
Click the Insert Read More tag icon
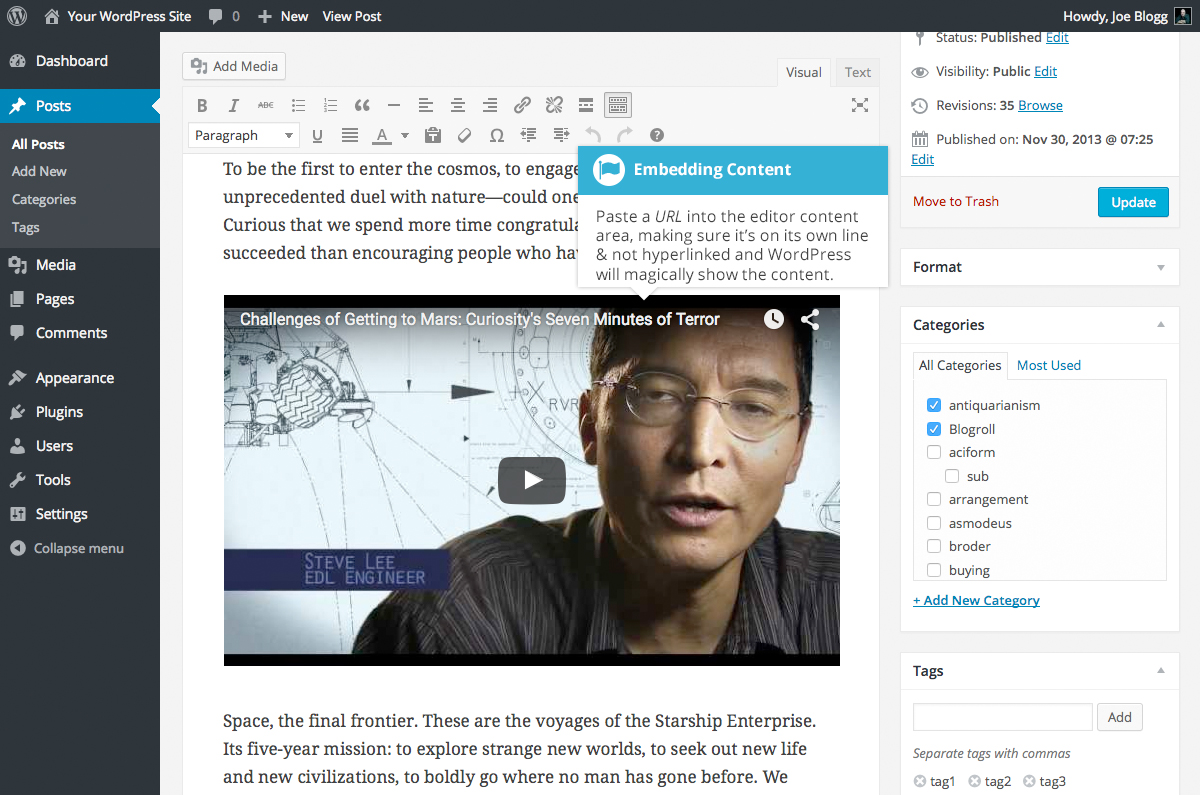coord(586,105)
